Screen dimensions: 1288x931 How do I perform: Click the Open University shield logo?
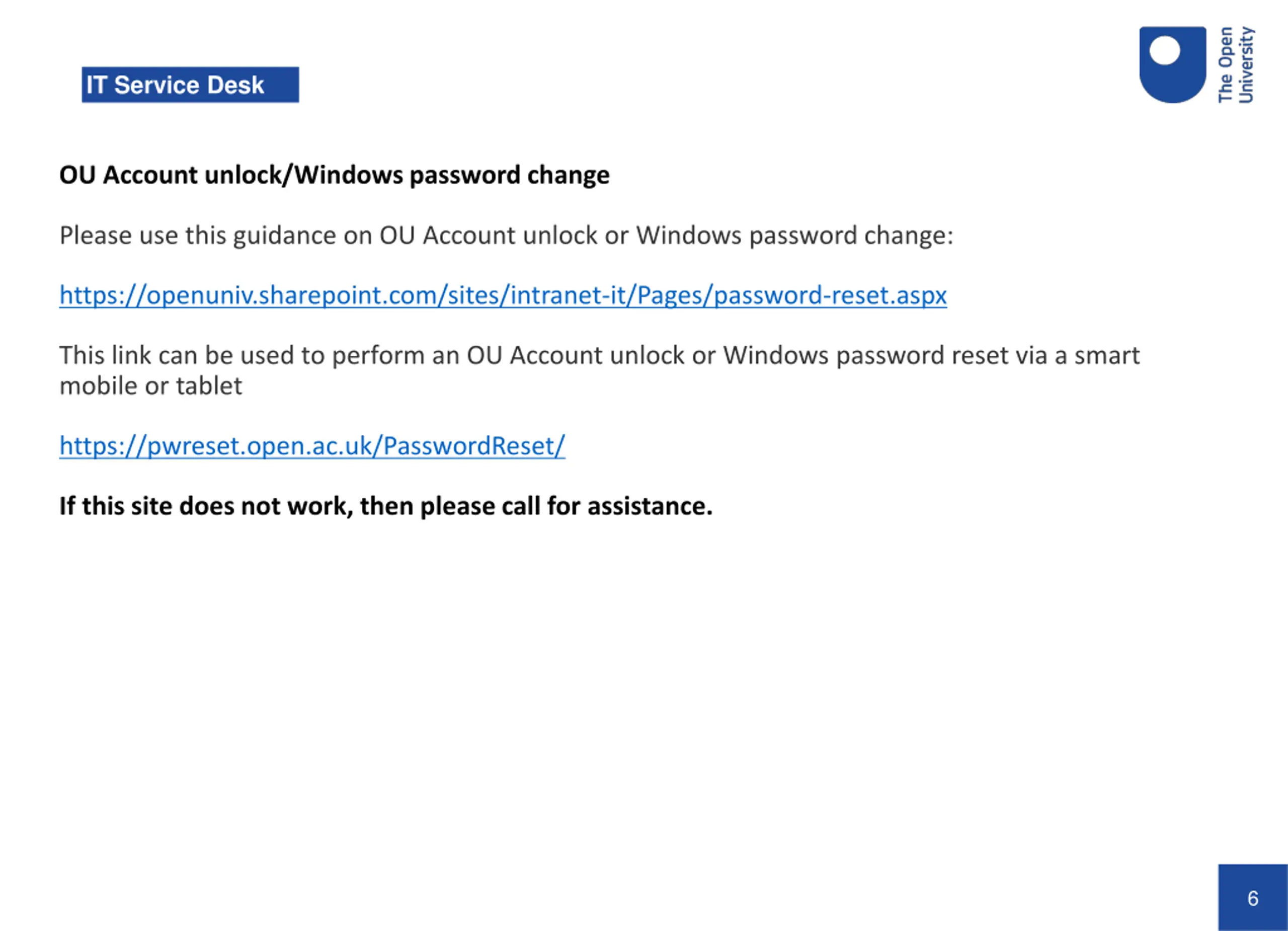tap(1172, 80)
